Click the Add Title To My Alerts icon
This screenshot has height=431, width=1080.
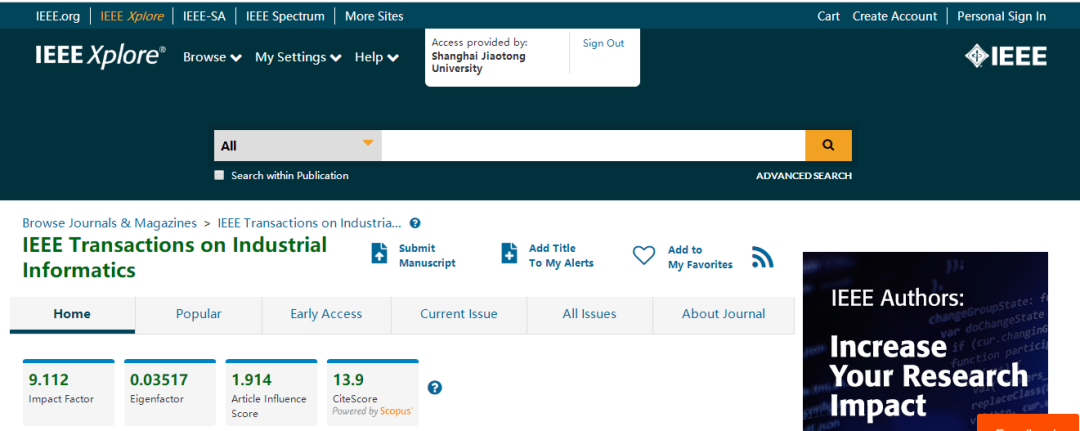tap(510, 254)
